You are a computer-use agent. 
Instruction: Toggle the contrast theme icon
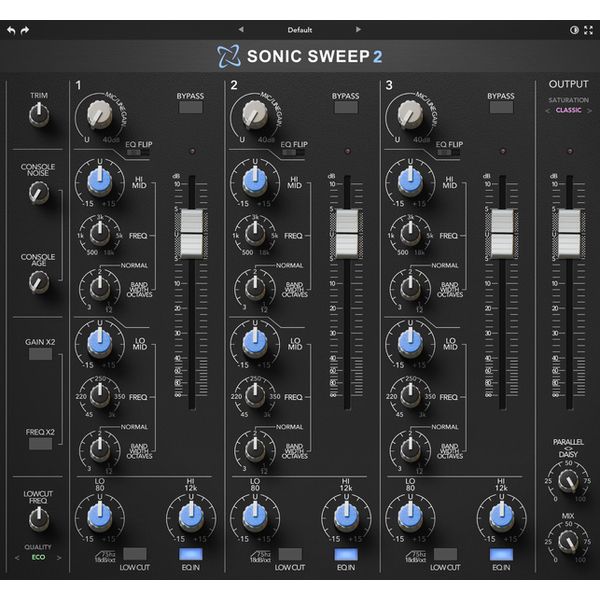point(573,30)
